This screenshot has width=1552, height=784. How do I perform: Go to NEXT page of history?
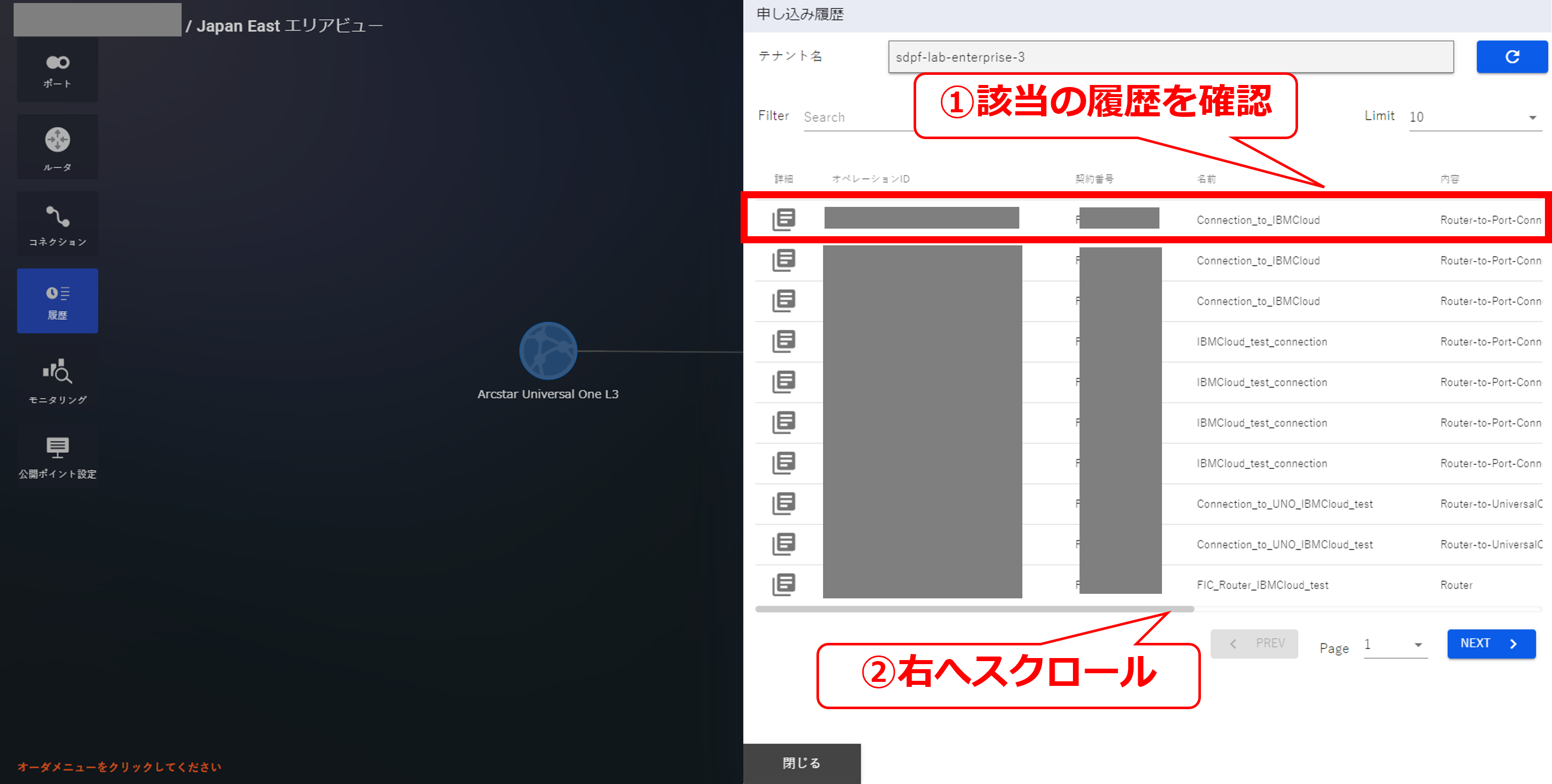pos(1491,643)
